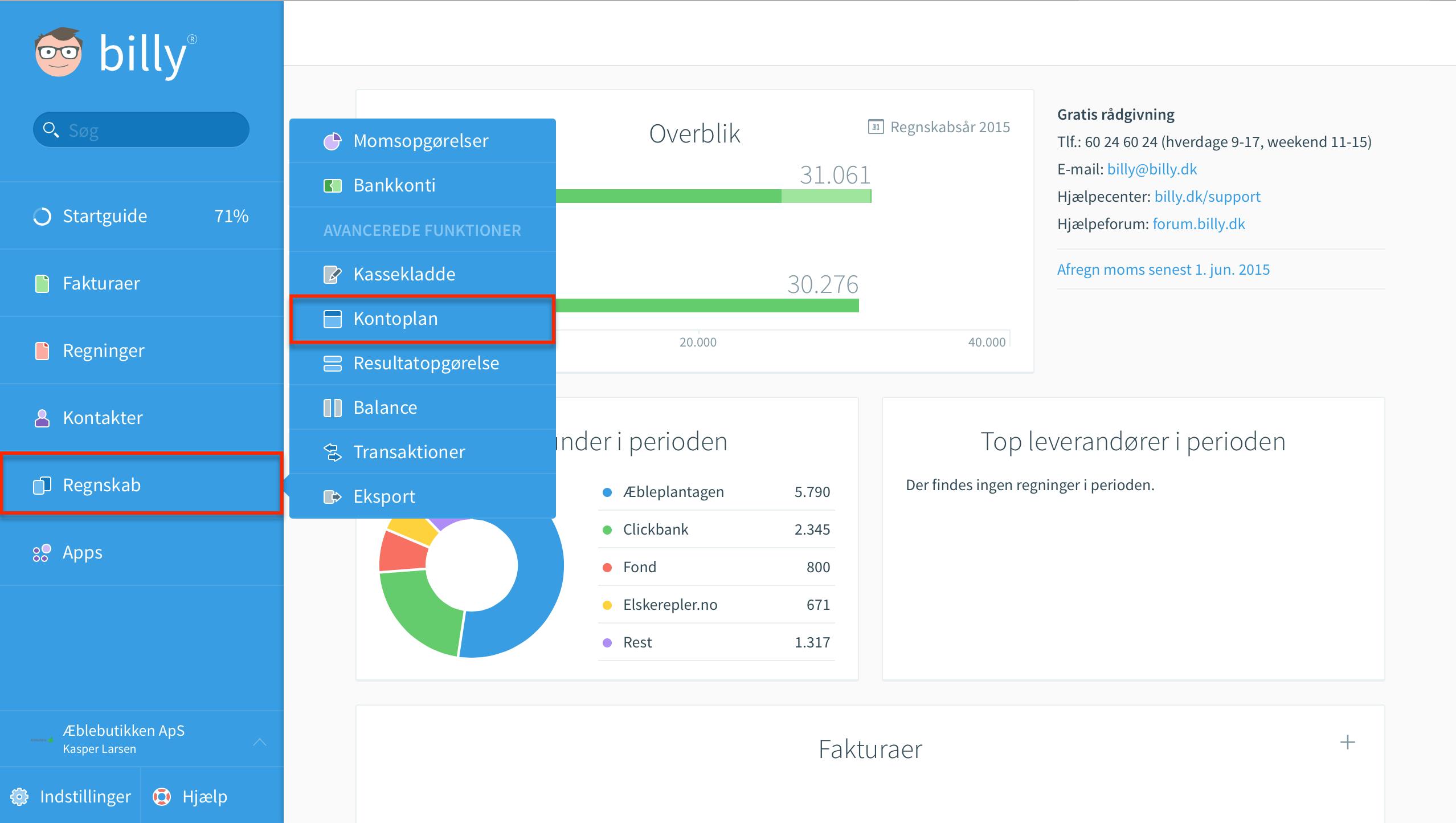Viewport: 1456px width, 823px height.
Task: Click the Balance columns icon
Action: 332,408
